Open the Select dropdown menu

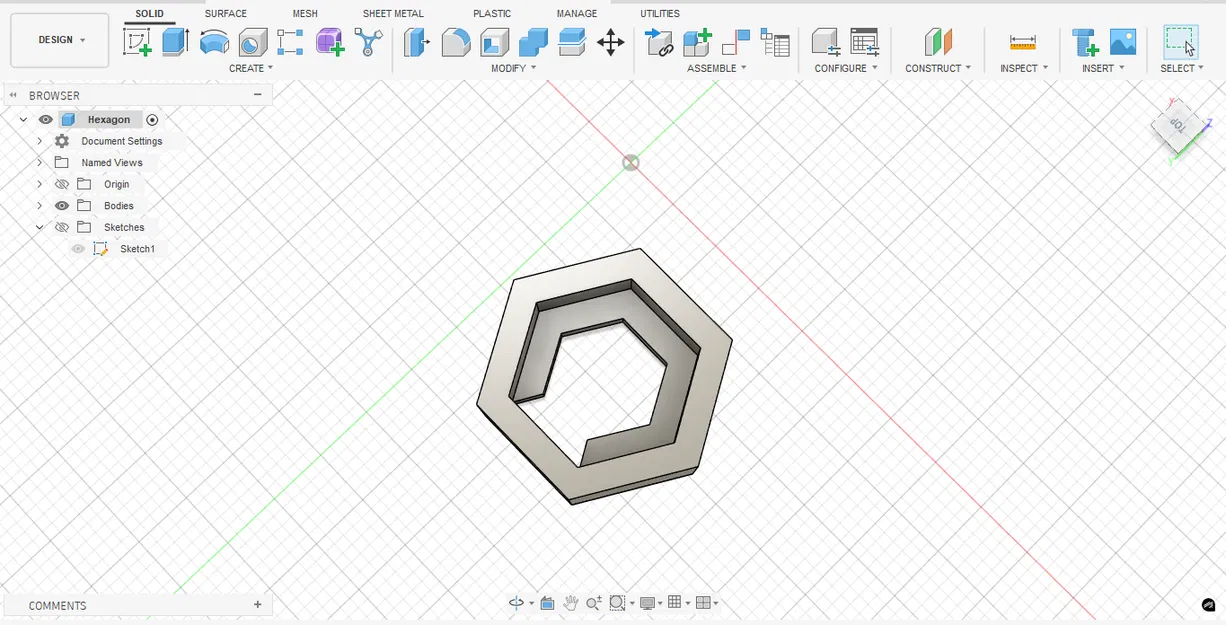1182,68
